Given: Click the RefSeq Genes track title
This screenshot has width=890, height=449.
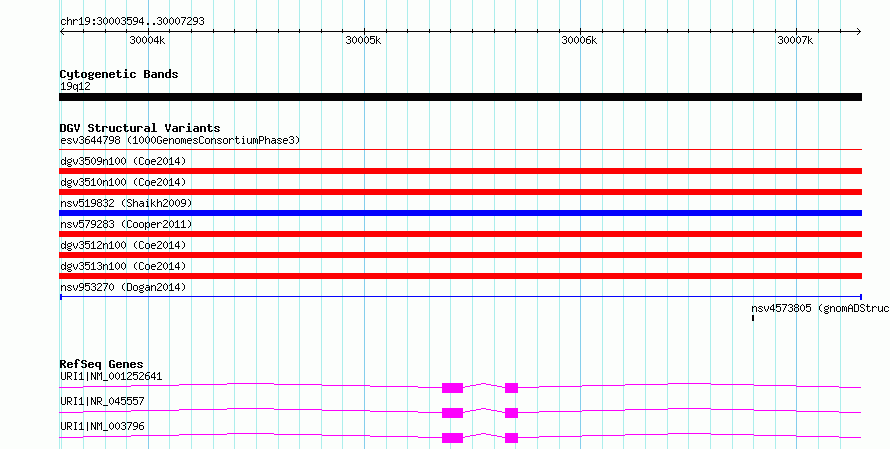Looking at the screenshot, I should (x=101, y=364).
